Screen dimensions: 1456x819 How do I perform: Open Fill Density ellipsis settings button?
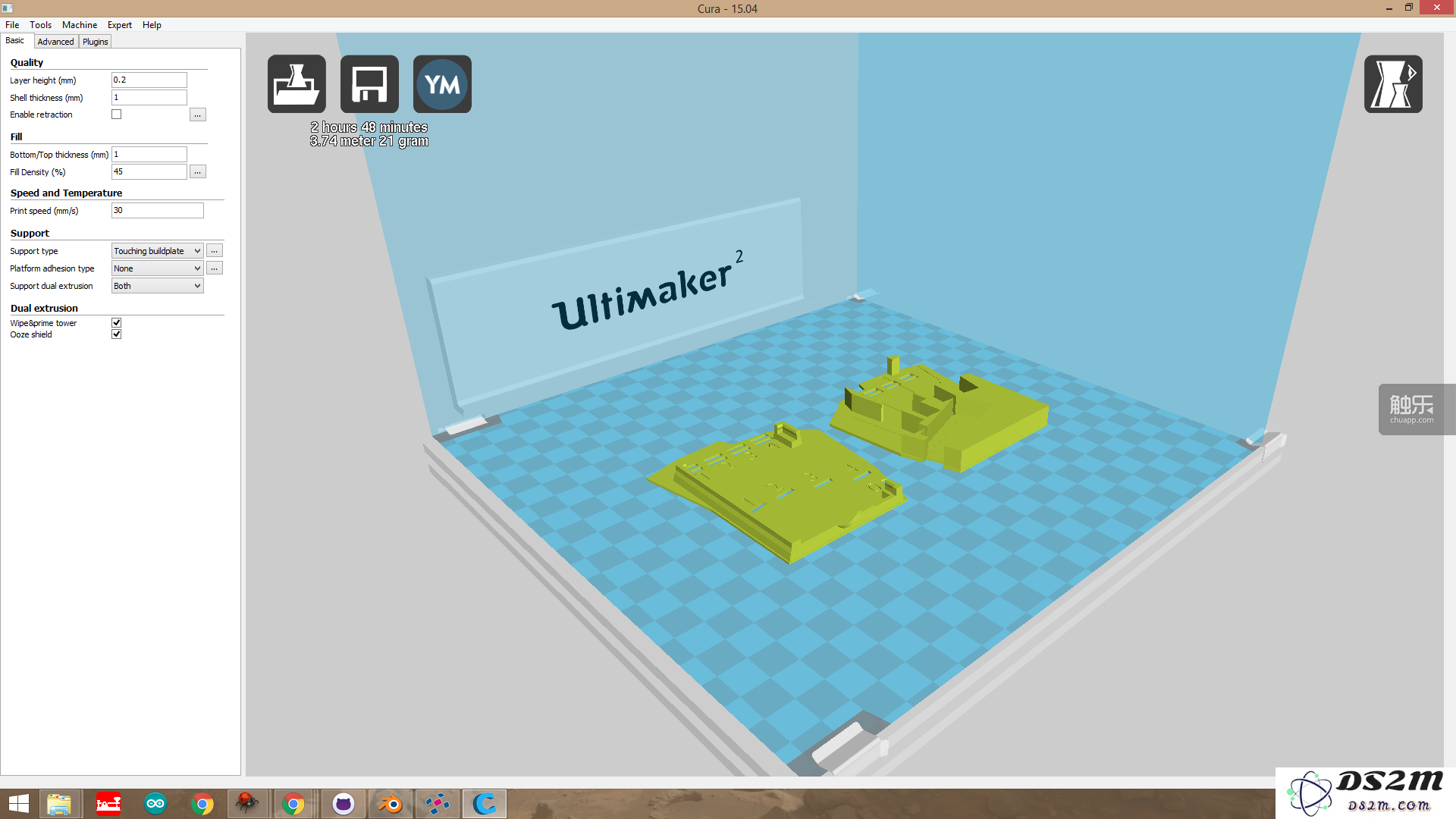tap(198, 172)
